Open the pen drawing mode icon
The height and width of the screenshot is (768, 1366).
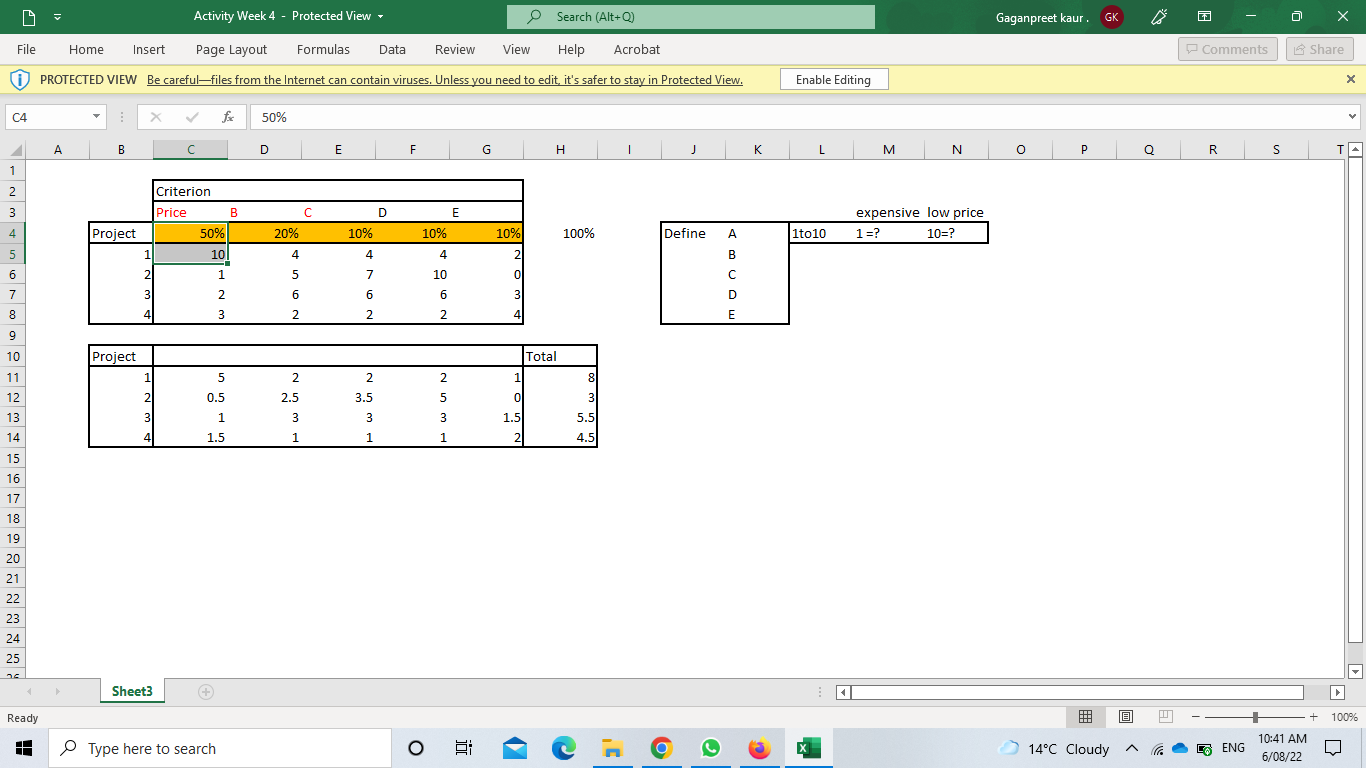coord(1160,16)
